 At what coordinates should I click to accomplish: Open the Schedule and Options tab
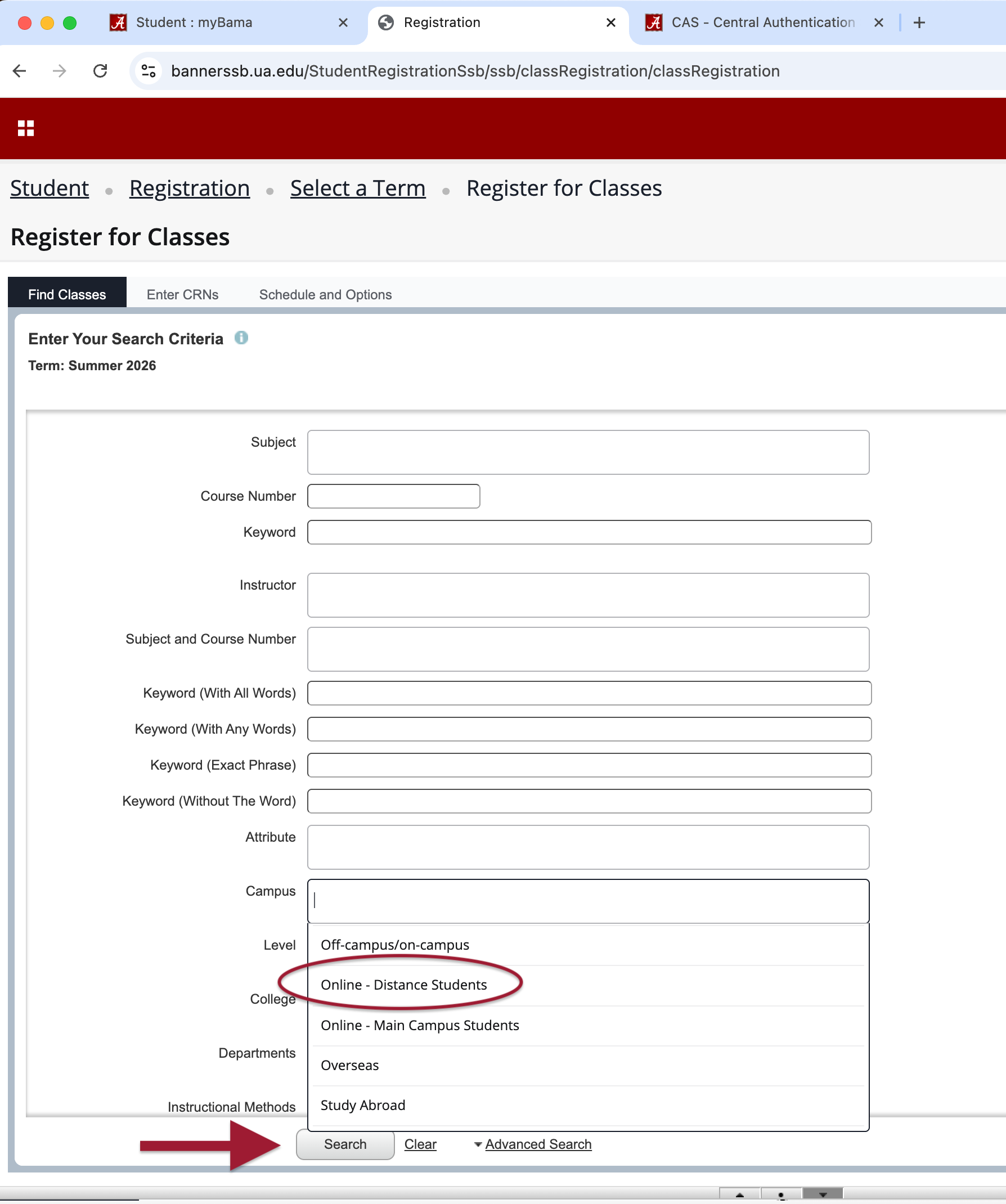(x=326, y=294)
